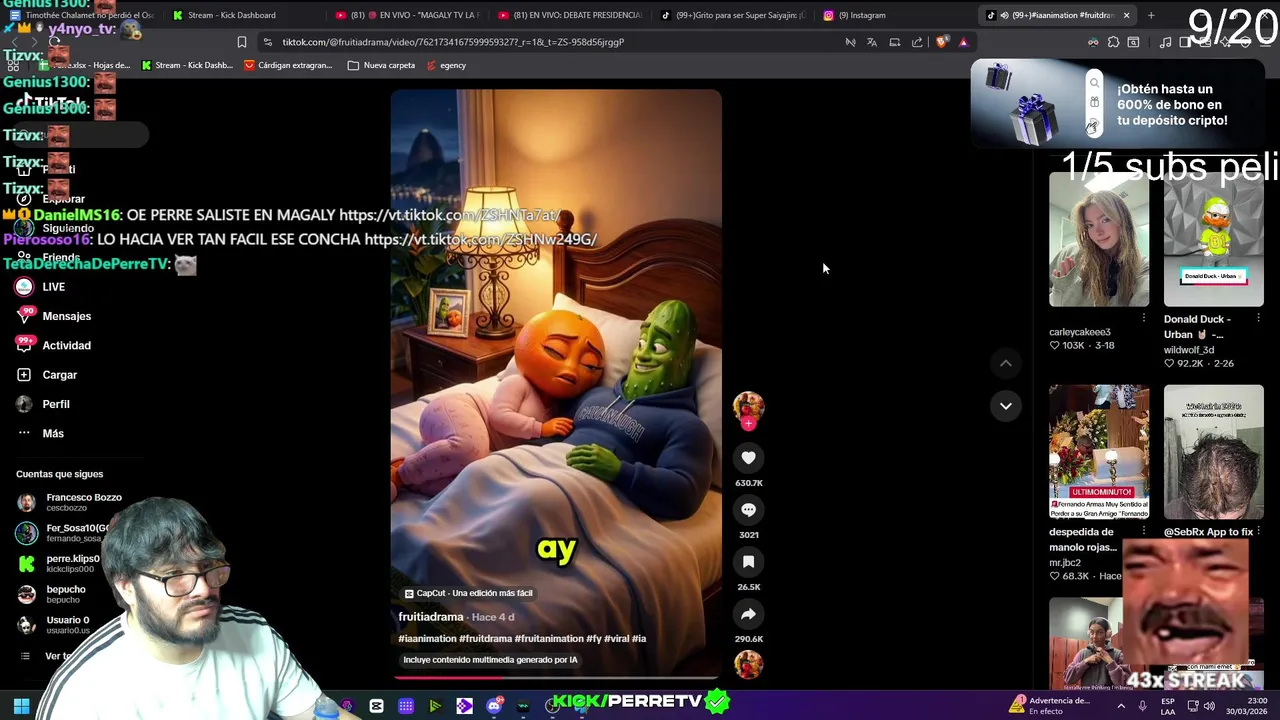Image resolution: width=1280 pixels, height=720 pixels.
Task: Open the egency bookmark
Action: [x=446, y=65]
